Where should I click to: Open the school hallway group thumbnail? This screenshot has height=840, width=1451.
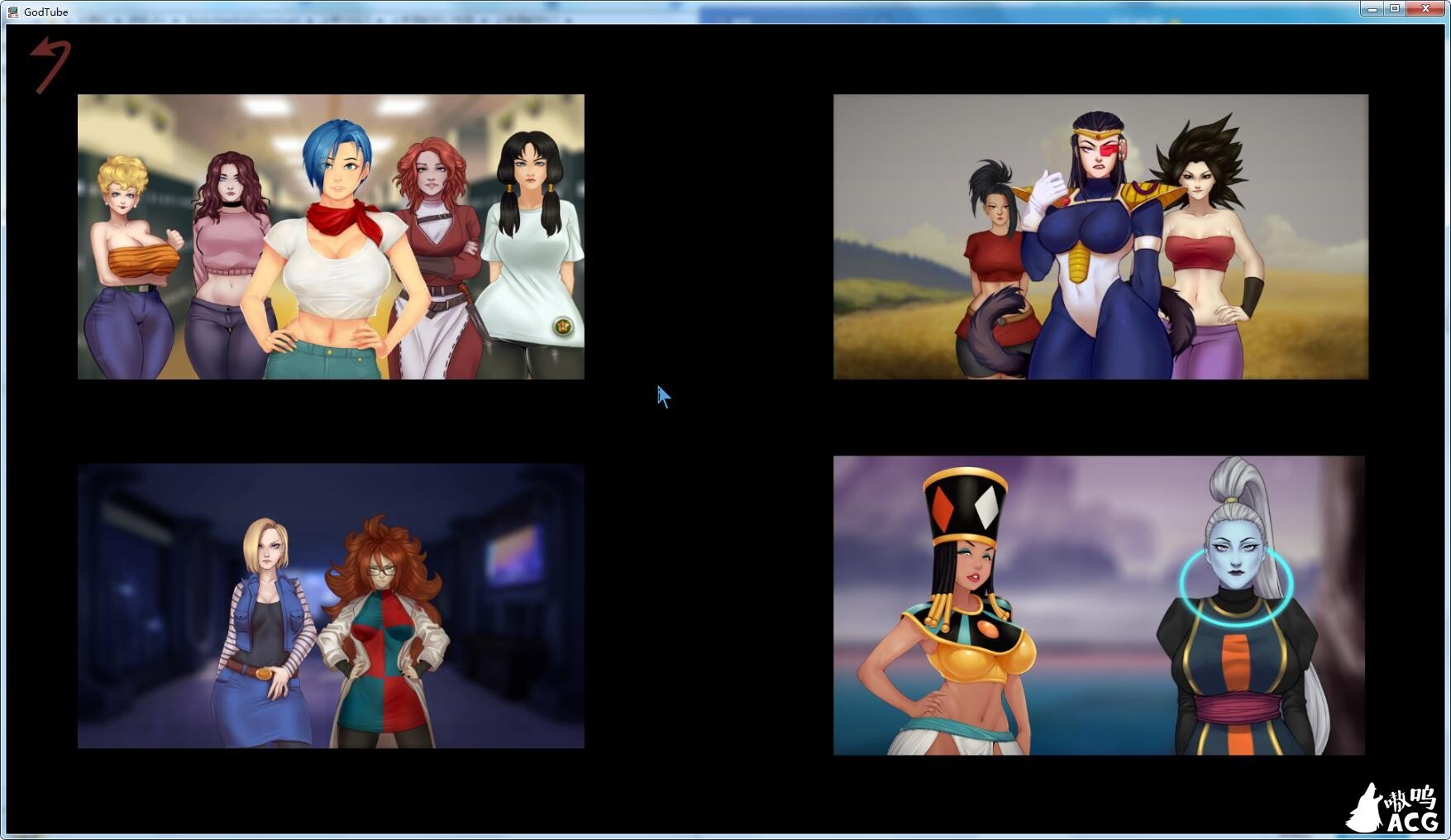tap(331, 236)
